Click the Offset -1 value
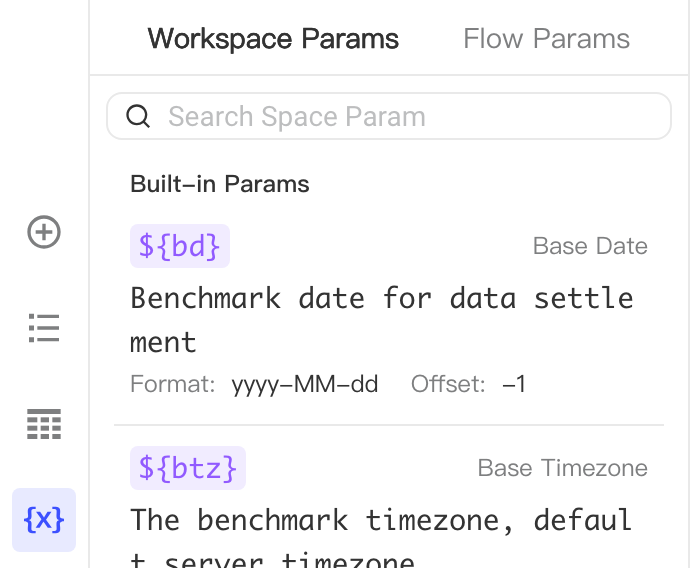This screenshot has width=690, height=568. (514, 384)
